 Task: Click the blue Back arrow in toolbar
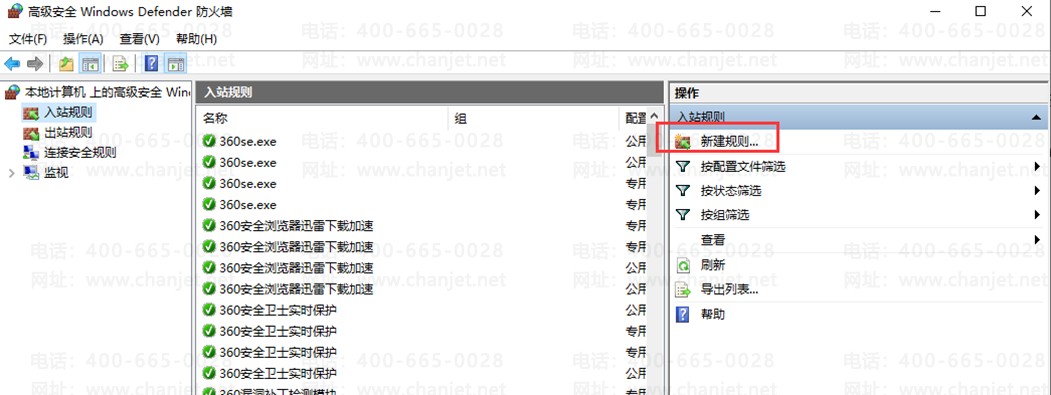point(12,64)
